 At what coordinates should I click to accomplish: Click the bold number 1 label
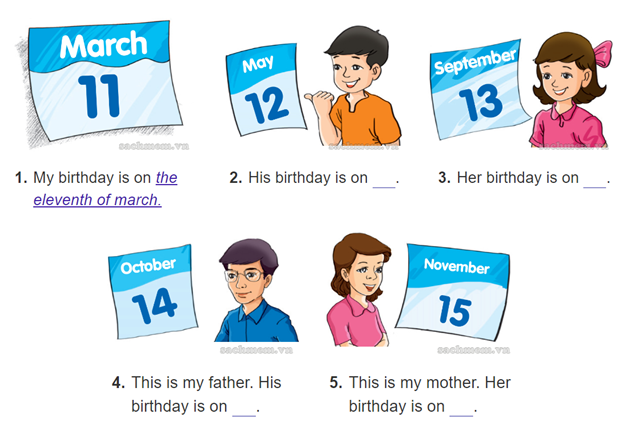[21, 178]
